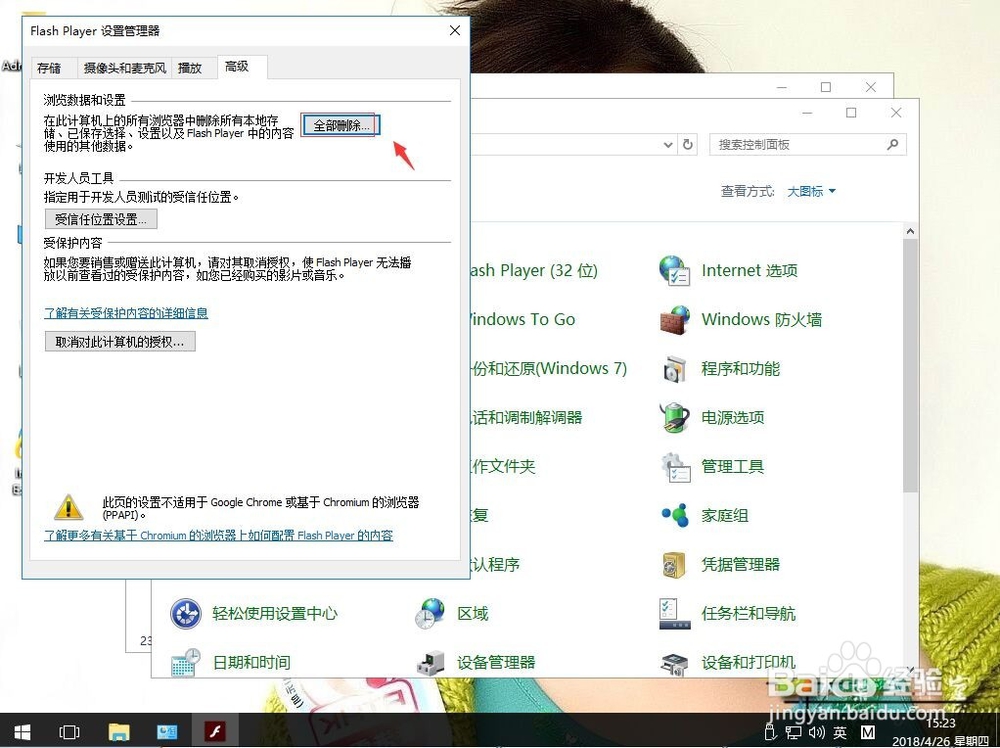The height and width of the screenshot is (748, 1000).
Task: Click the refresh button in Control Panel
Action: [x=688, y=144]
